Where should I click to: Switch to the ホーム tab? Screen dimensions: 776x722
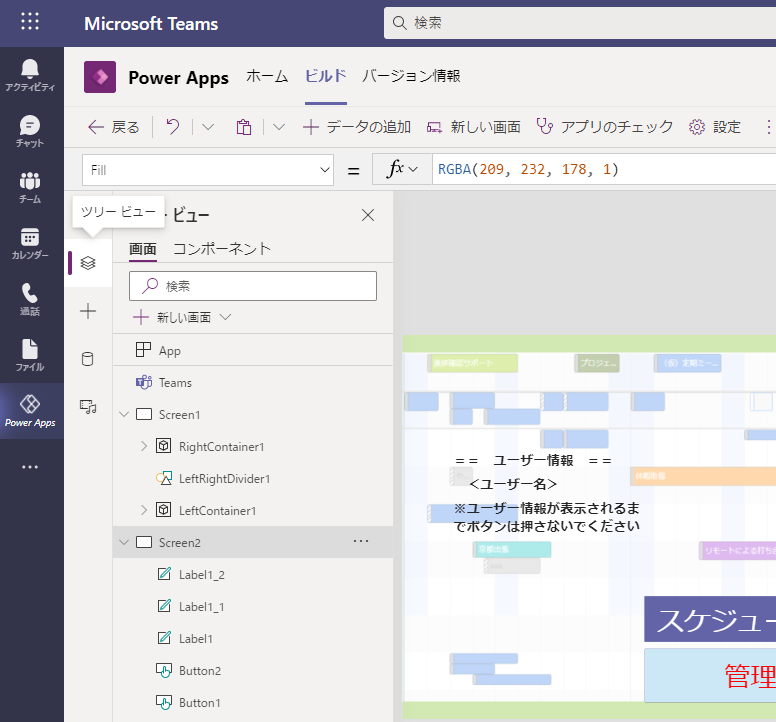tap(267, 76)
